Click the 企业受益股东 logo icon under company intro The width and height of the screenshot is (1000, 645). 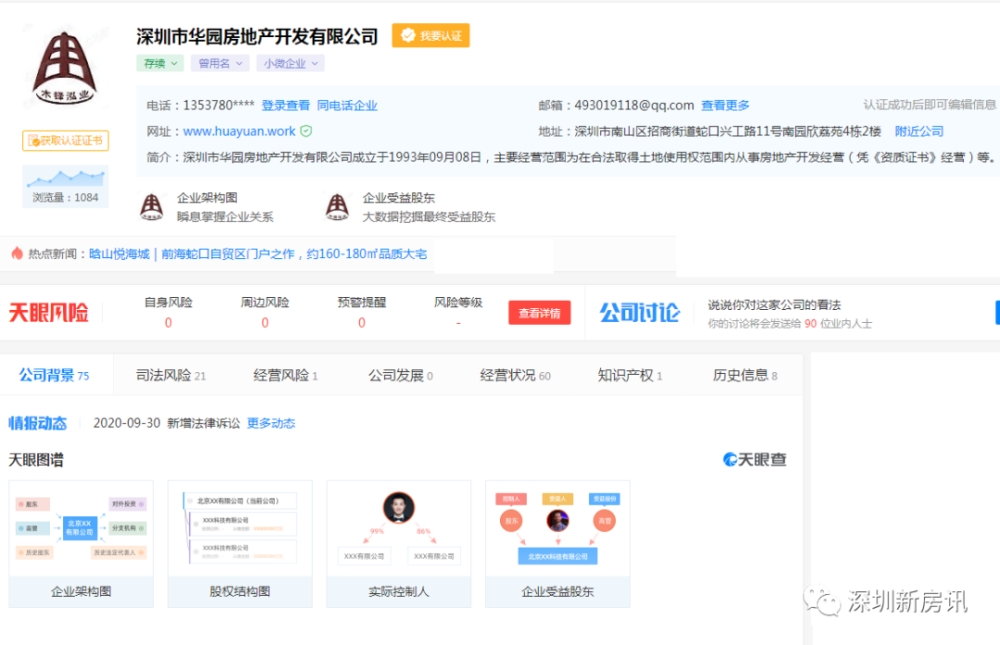pyautogui.click(x=337, y=207)
